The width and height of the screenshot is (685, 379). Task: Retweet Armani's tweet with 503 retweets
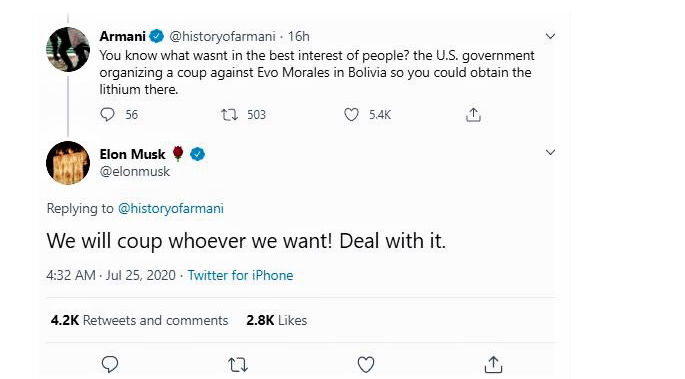coord(229,115)
